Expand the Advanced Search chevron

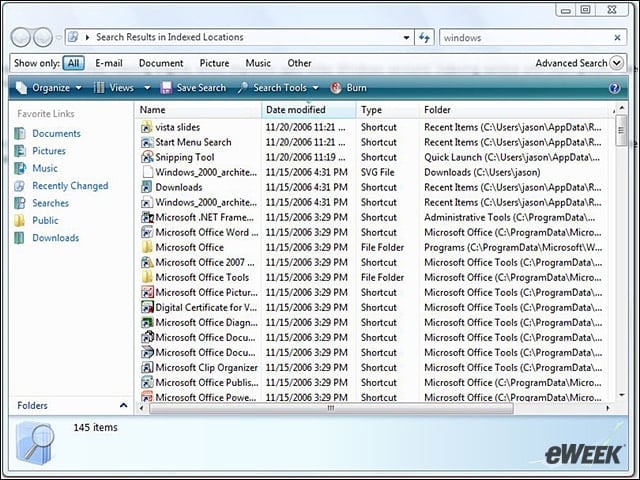616,63
